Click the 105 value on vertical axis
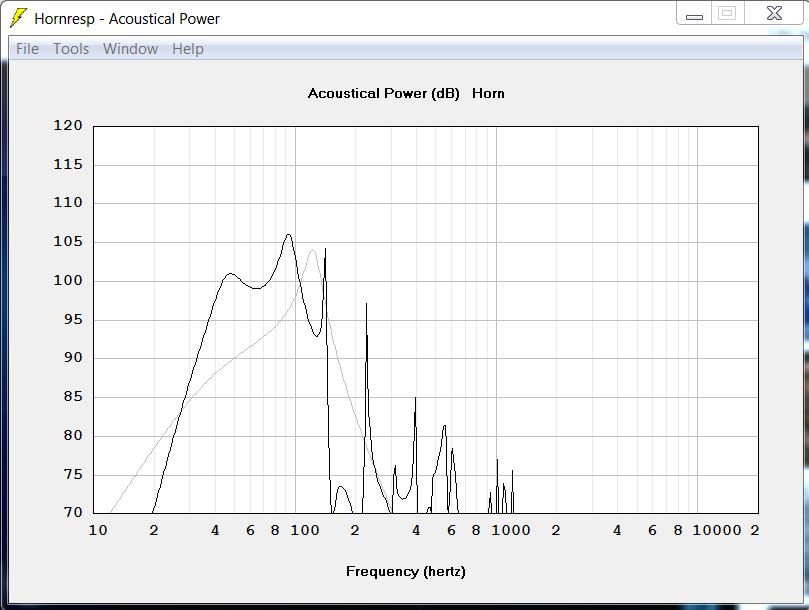809x610 pixels. pyautogui.click(x=68, y=242)
